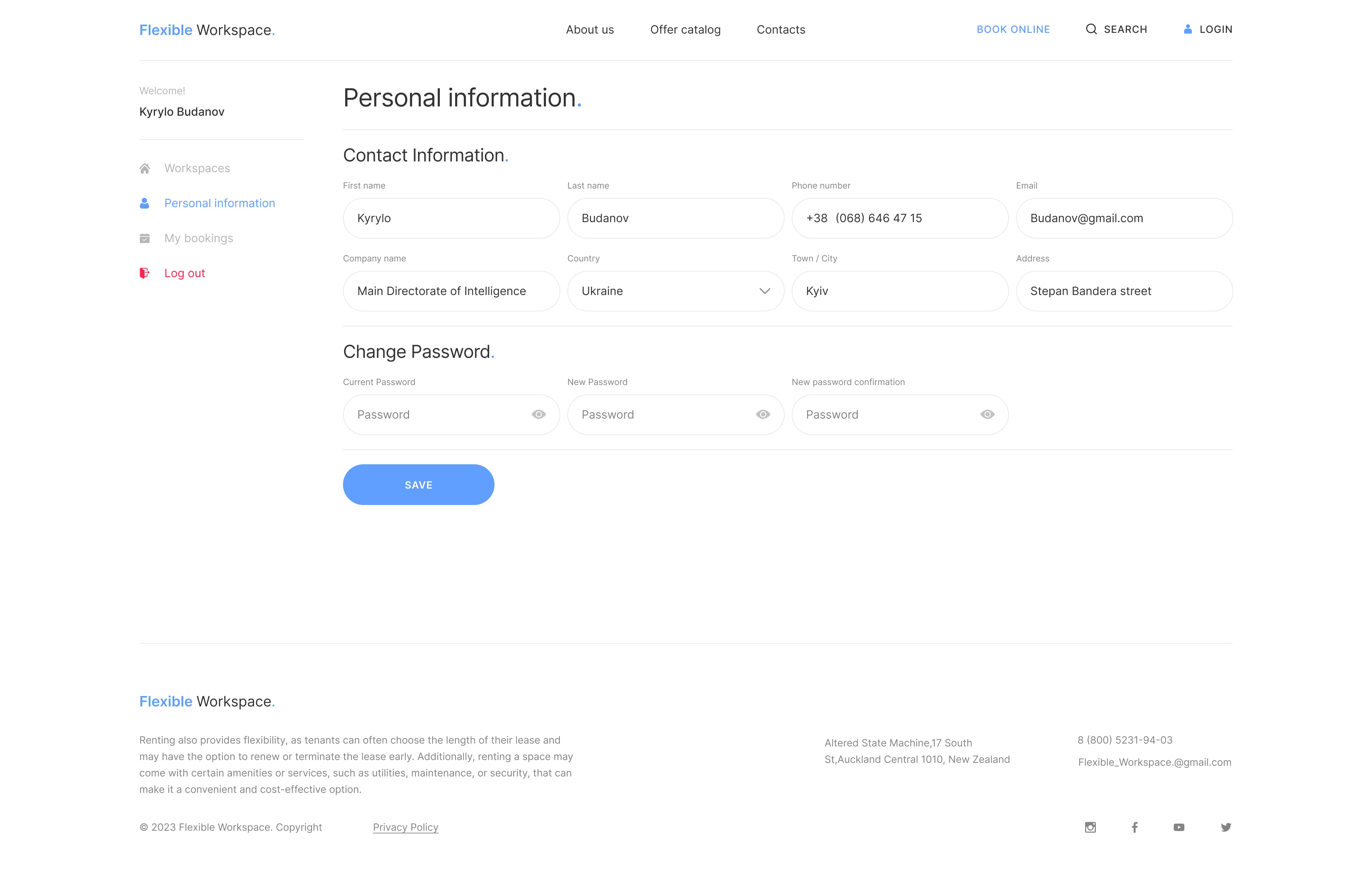Image resolution: width=1372 pixels, height=885 pixels.
Task: Toggle visibility on Current Password field
Action: (538, 414)
